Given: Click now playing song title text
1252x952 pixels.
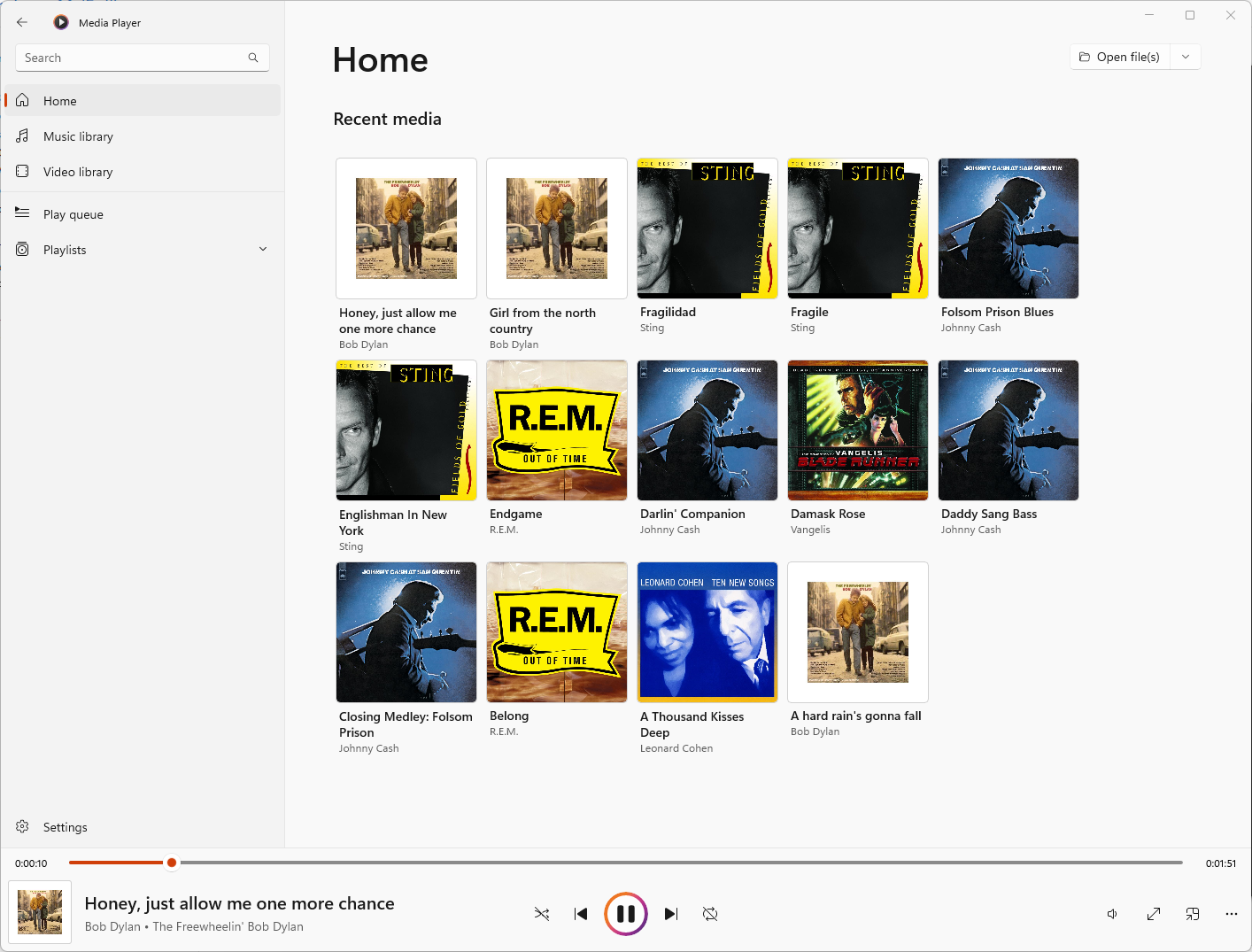Looking at the screenshot, I should pos(240,903).
